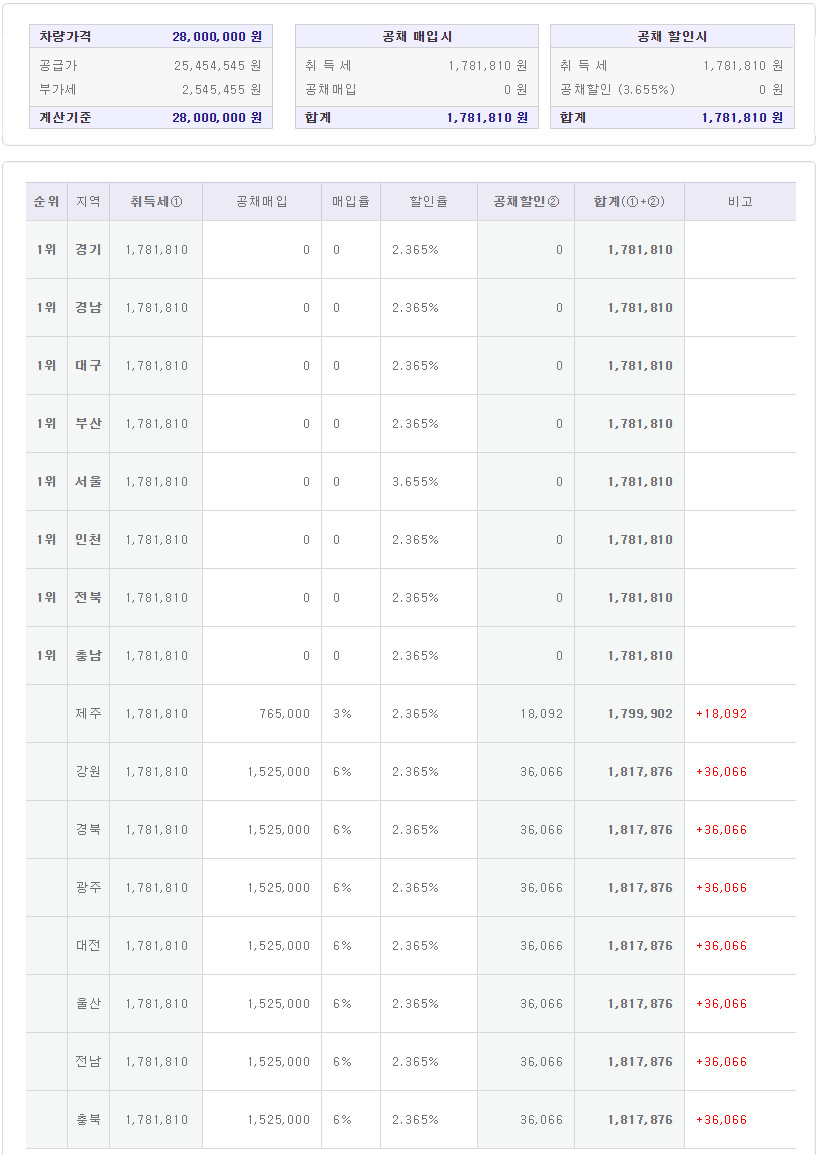The image size is (821, 1155).
Task: Select the 충남 region cell
Action: coord(88,656)
